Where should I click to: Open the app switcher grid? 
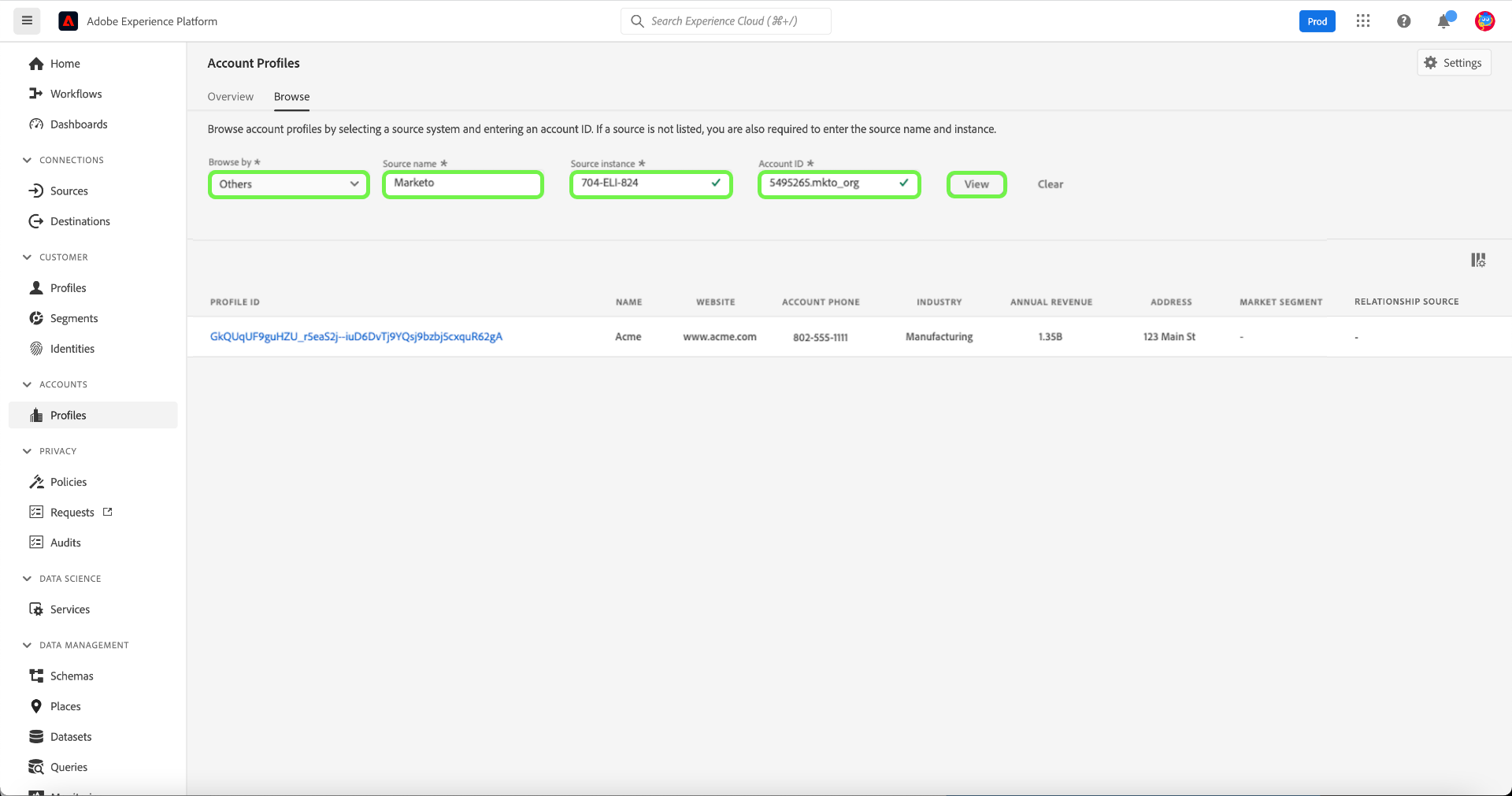(x=1363, y=21)
